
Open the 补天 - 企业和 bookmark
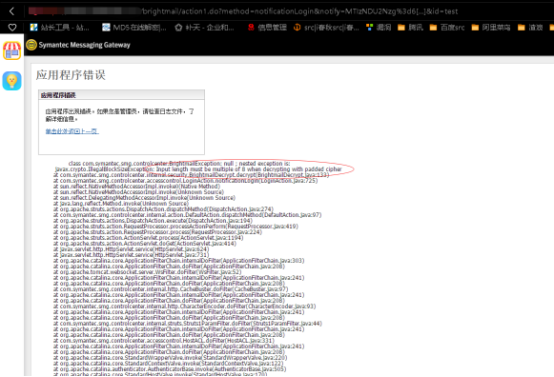click(204, 27)
